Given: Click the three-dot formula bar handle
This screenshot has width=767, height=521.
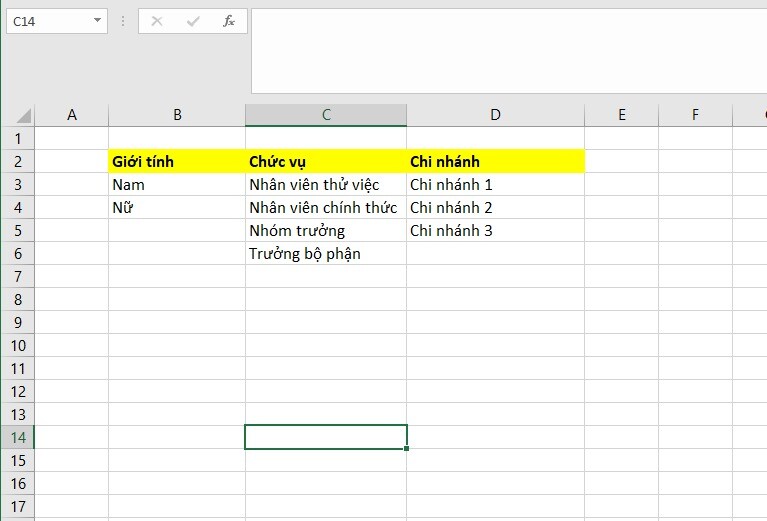Looking at the screenshot, I should coord(123,21).
